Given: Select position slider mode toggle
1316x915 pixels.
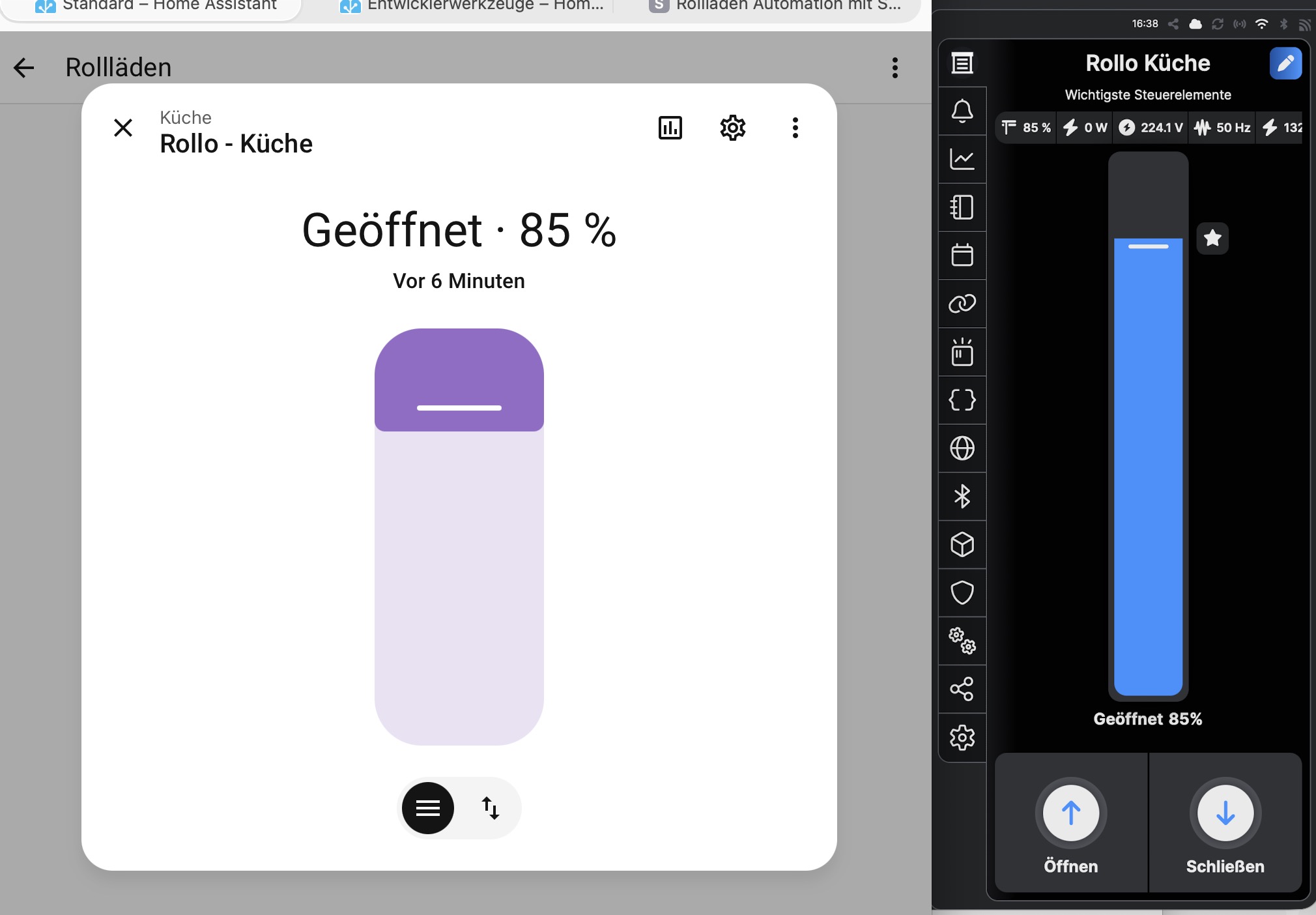Looking at the screenshot, I should click(x=428, y=808).
